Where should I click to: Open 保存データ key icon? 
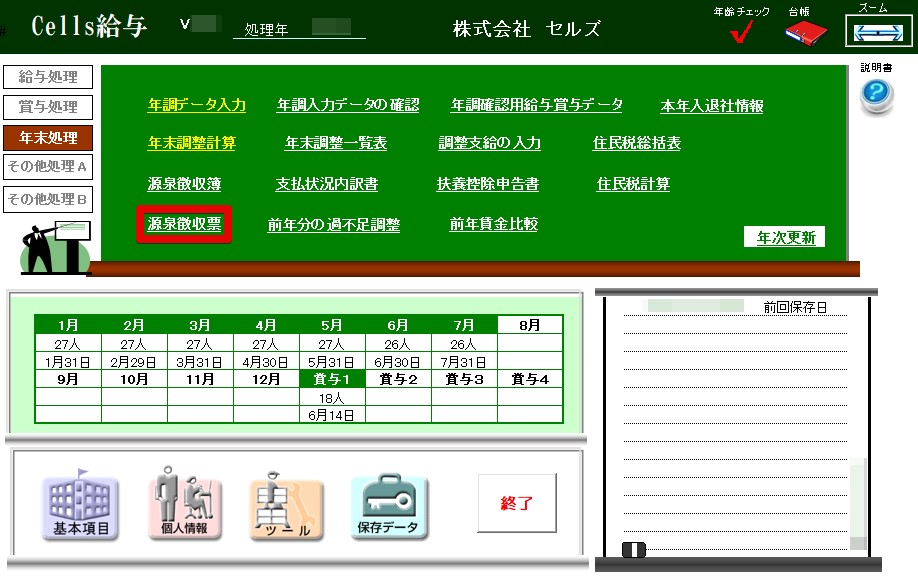pyautogui.click(x=389, y=508)
